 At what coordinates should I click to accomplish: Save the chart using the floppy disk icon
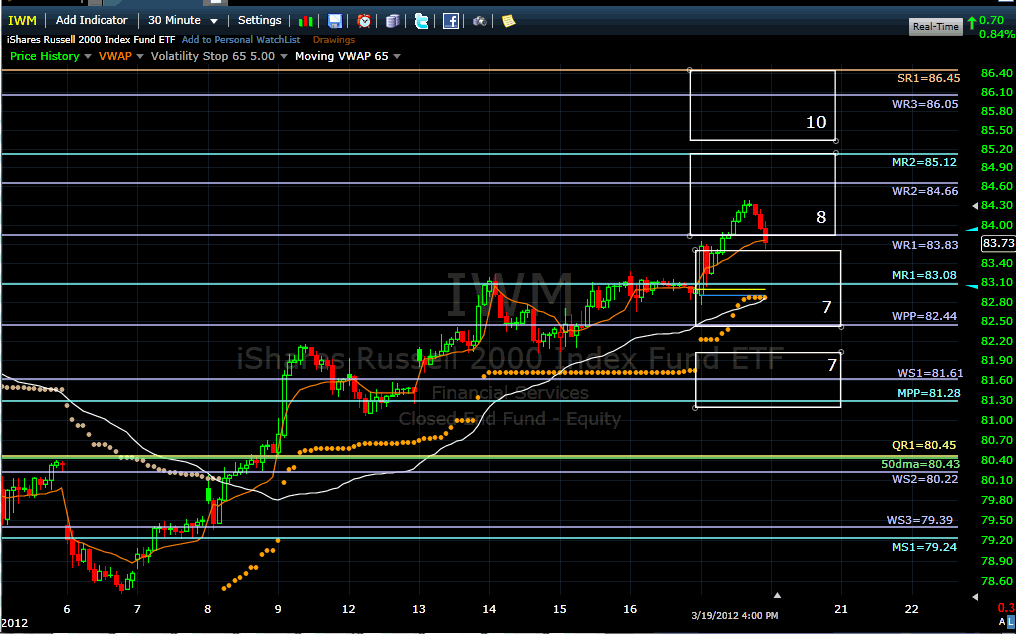(x=335, y=20)
